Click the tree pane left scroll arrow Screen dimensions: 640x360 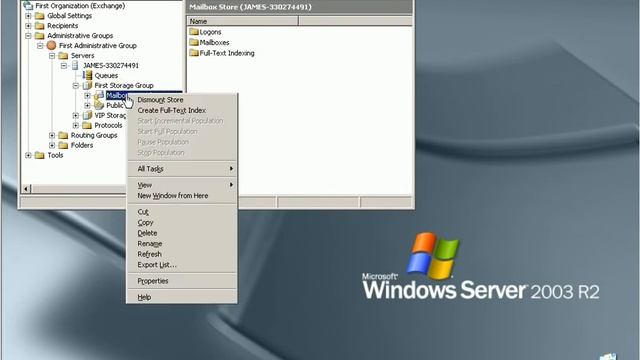coord(26,189)
